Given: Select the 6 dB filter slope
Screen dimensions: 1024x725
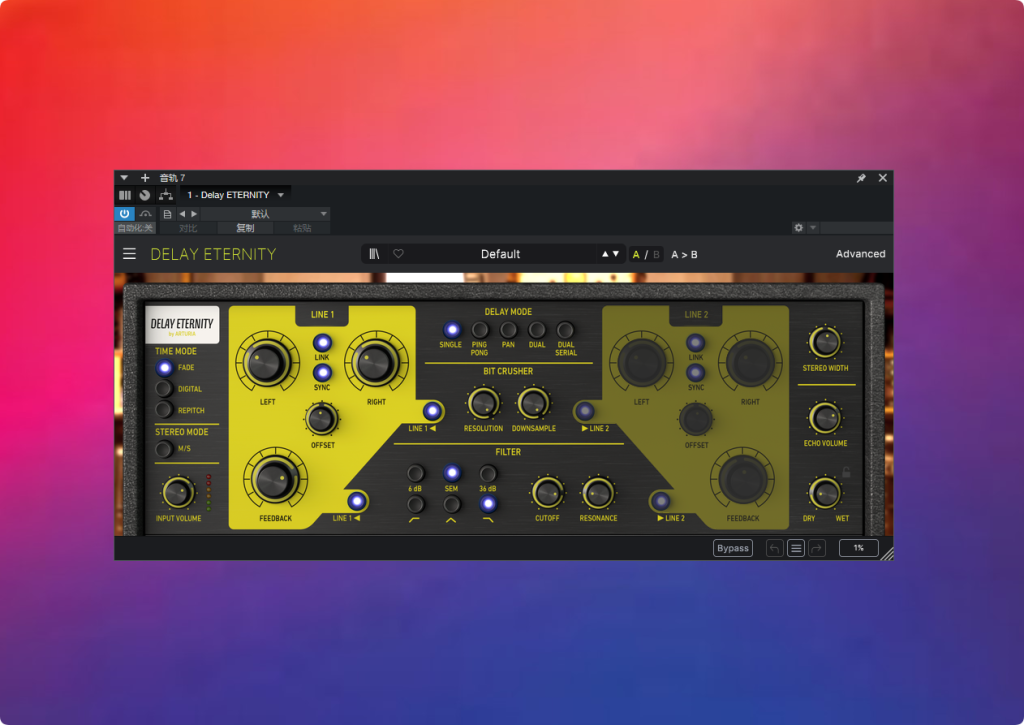Looking at the screenshot, I should click(415, 472).
